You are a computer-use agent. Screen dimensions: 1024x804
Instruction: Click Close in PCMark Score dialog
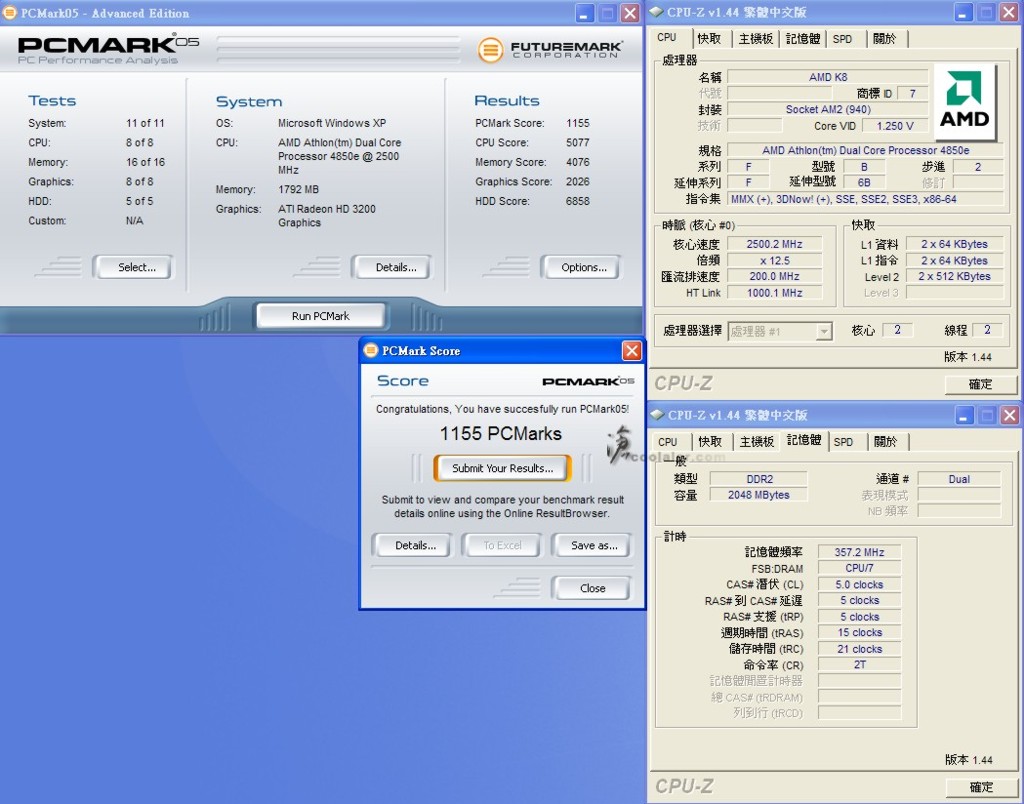[x=592, y=588]
